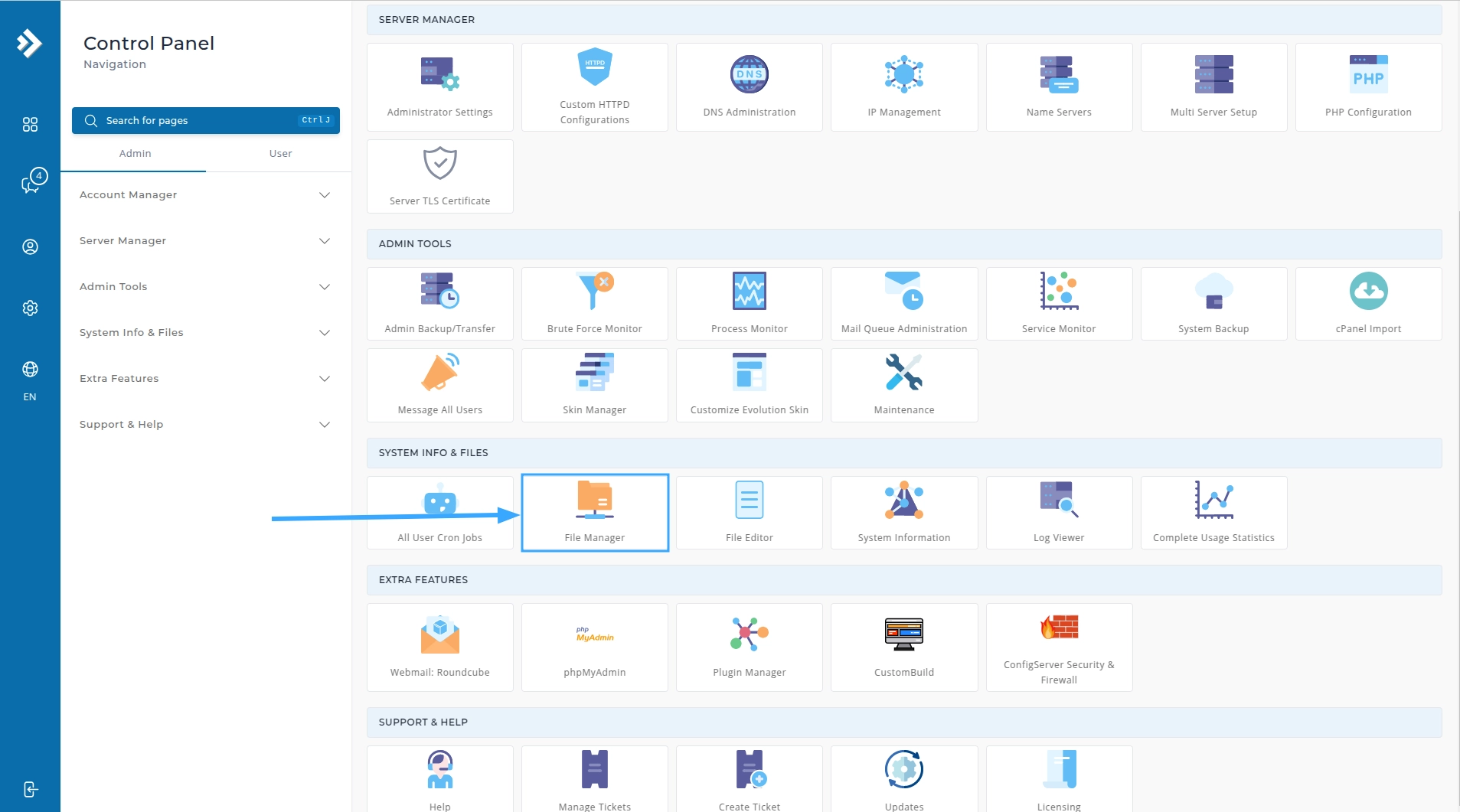The width and height of the screenshot is (1460, 812).
Task: Expand System Info & Files navigation section
Action: point(205,332)
